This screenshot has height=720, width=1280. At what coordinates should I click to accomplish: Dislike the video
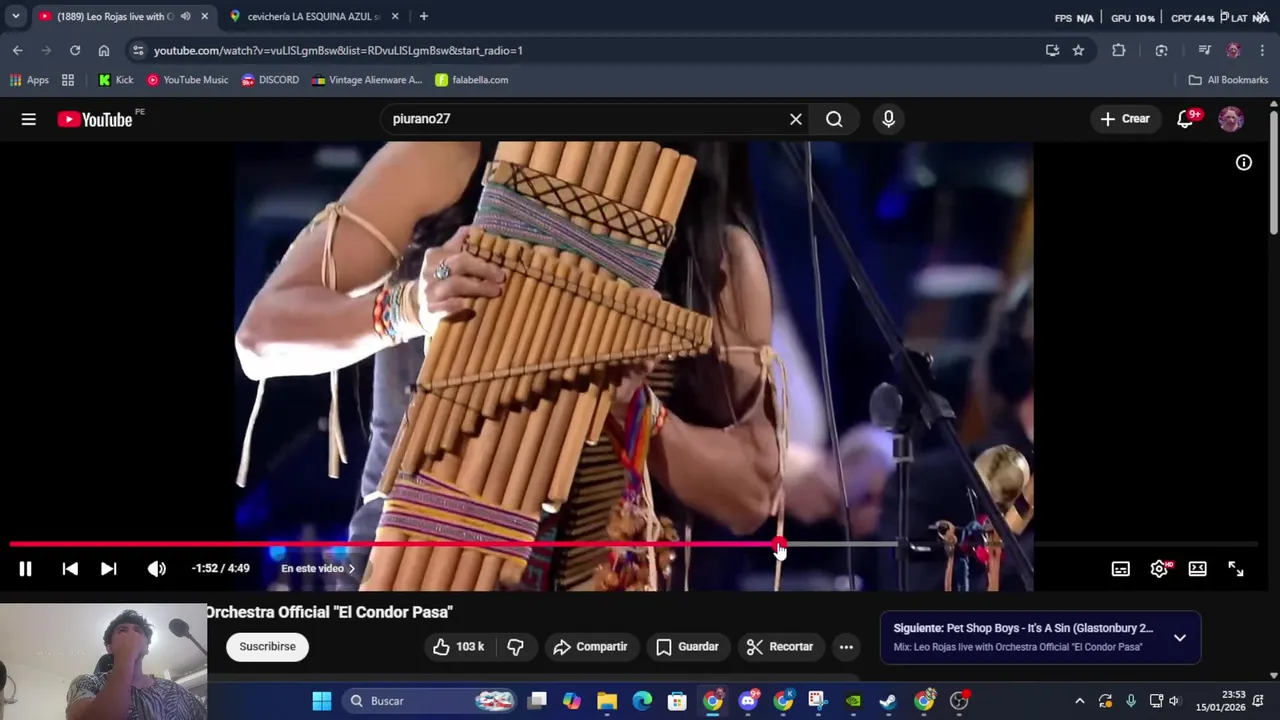515,647
